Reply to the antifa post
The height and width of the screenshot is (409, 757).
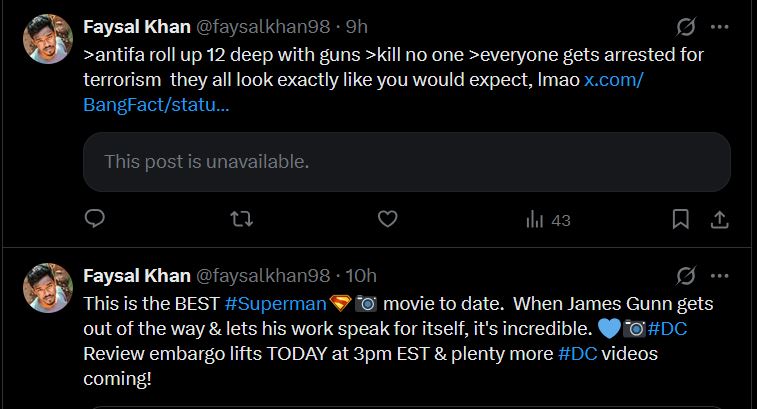coord(95,219)
